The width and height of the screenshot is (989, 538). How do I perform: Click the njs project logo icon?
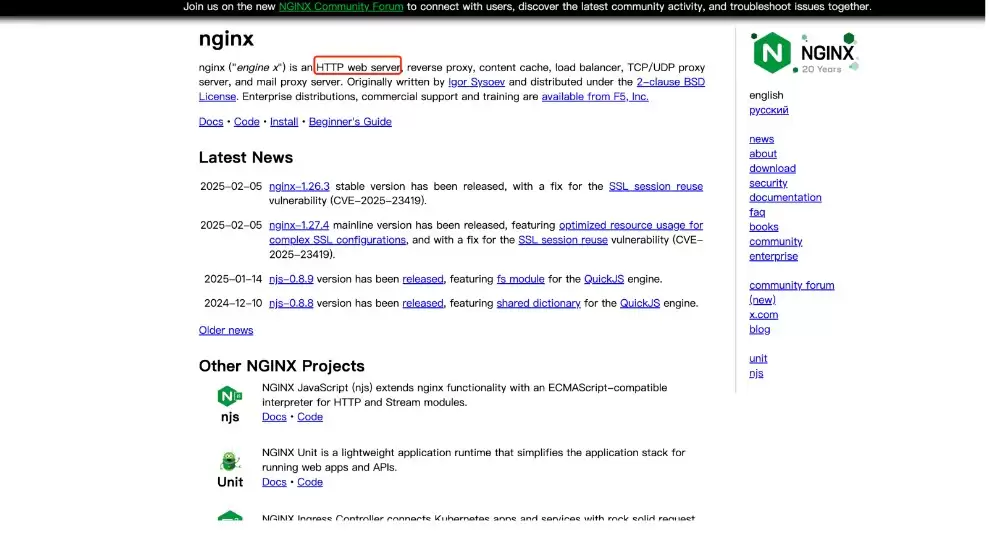(x=230, y=396)
